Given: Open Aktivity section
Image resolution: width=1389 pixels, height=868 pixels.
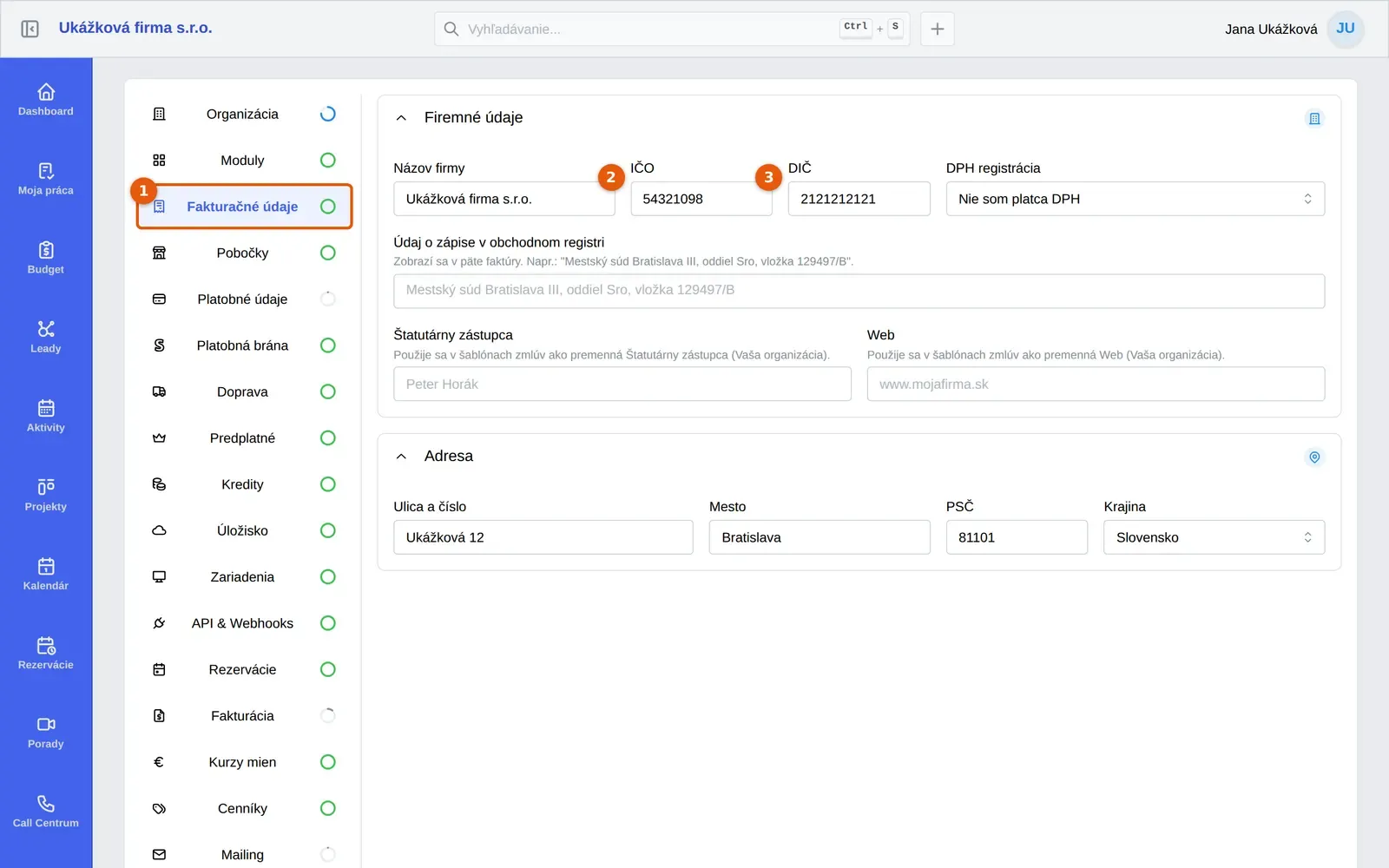Looking at the screenshot, I should [x=46, y=416].
